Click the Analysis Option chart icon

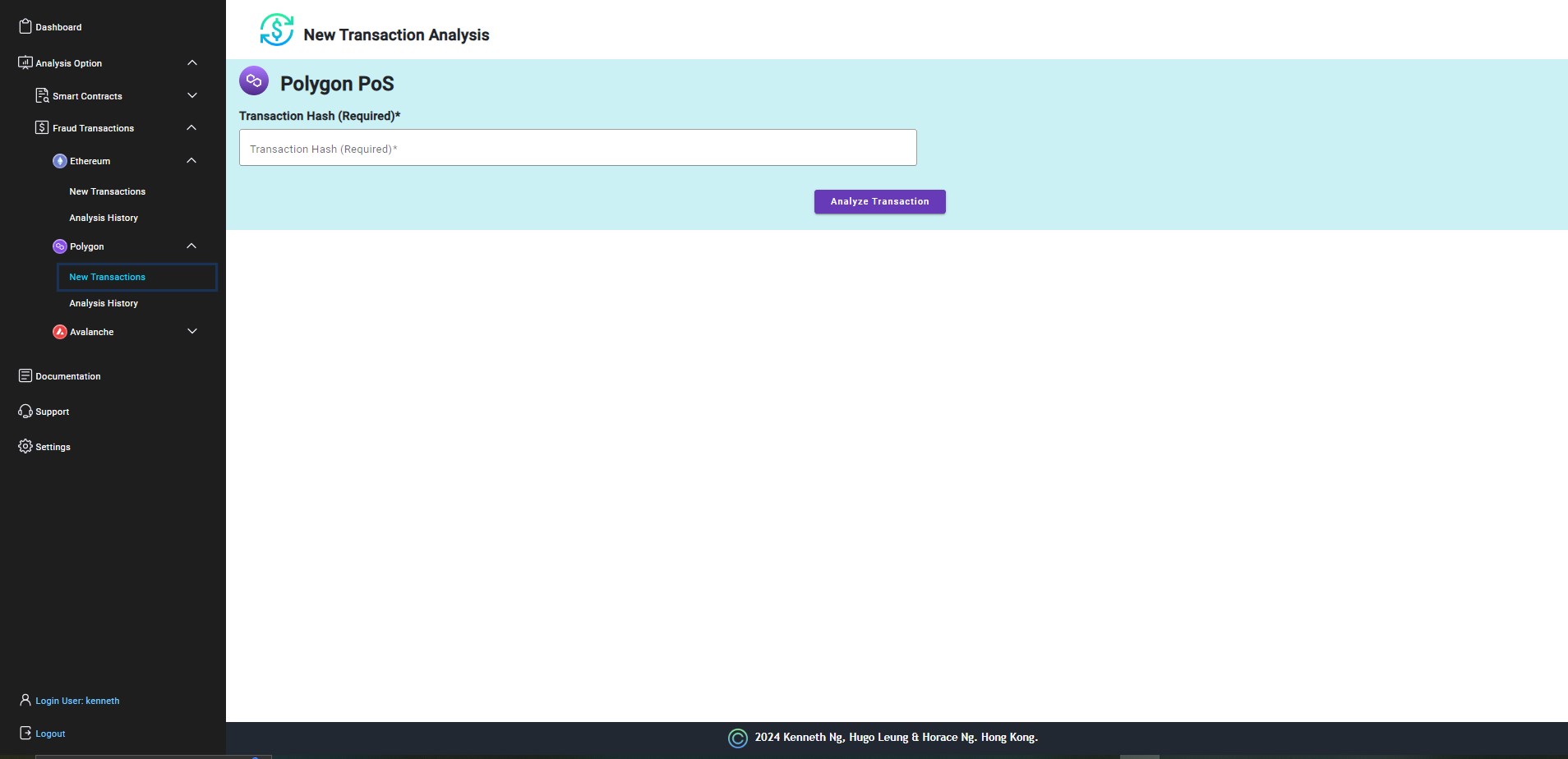pos(25,62)
